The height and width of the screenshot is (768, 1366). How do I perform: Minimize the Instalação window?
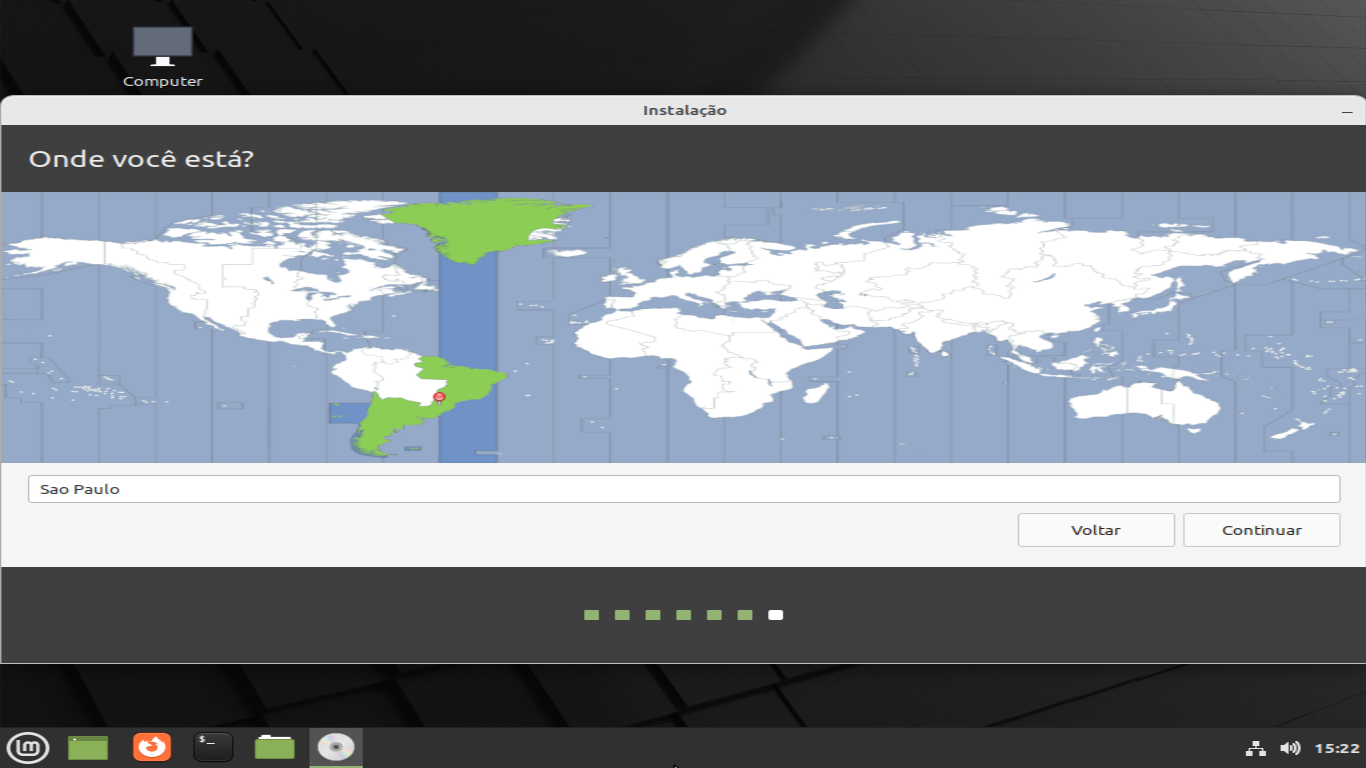[1346, 110]
